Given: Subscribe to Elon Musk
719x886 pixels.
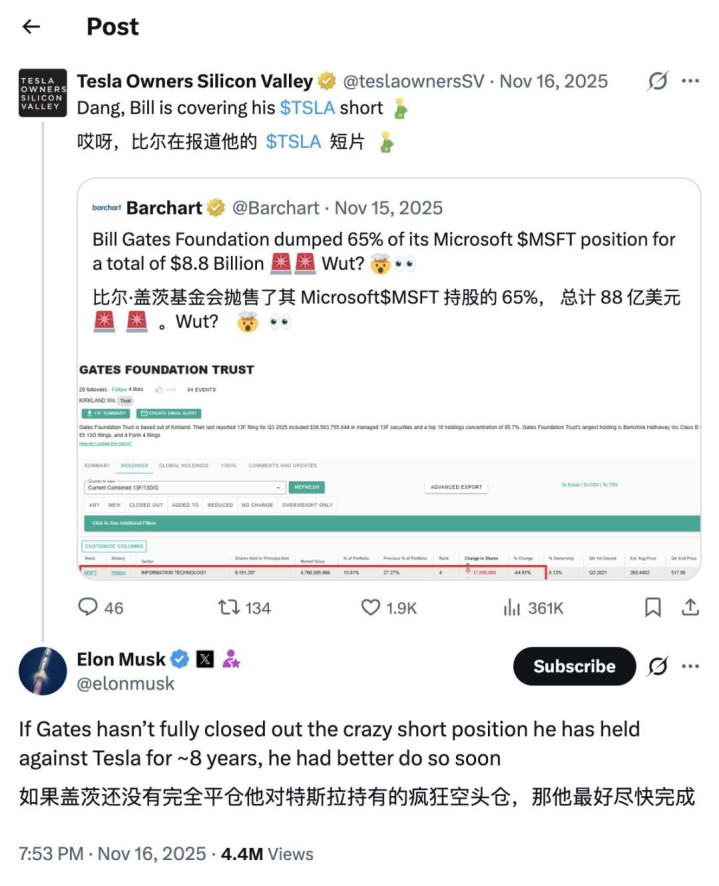Looking at the screenshot, I should click(574, 666).
